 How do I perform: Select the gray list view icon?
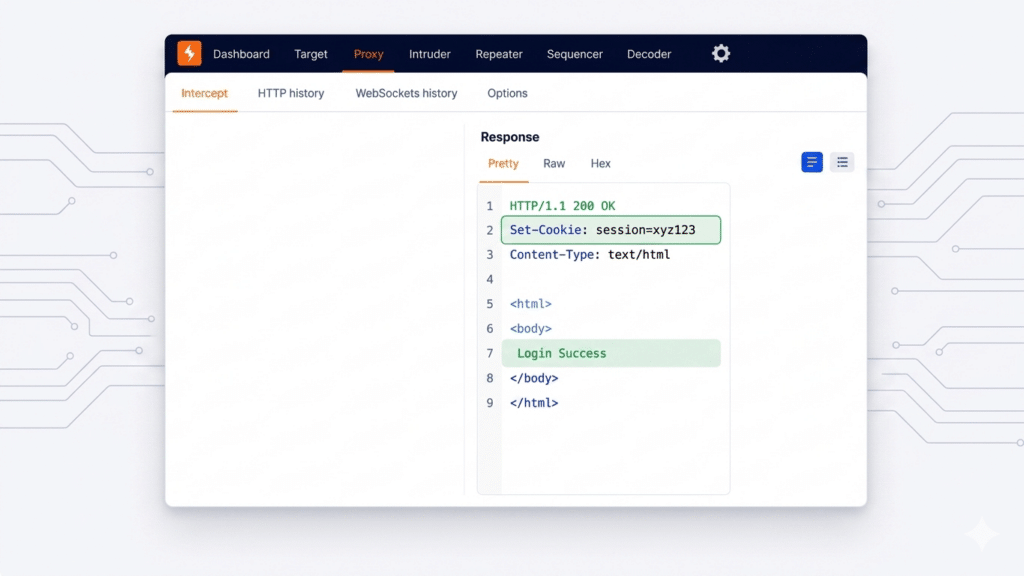pos(842,162)
